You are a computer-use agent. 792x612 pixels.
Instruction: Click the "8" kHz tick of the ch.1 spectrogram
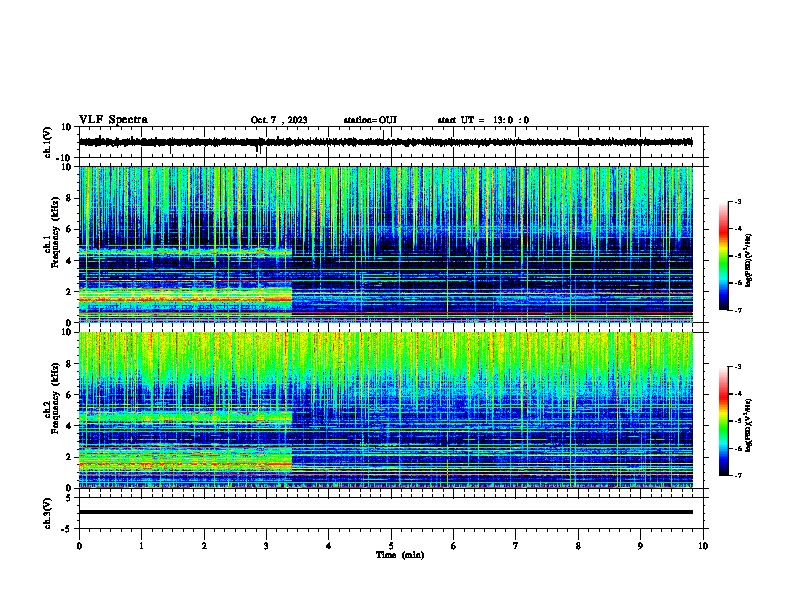70,198
